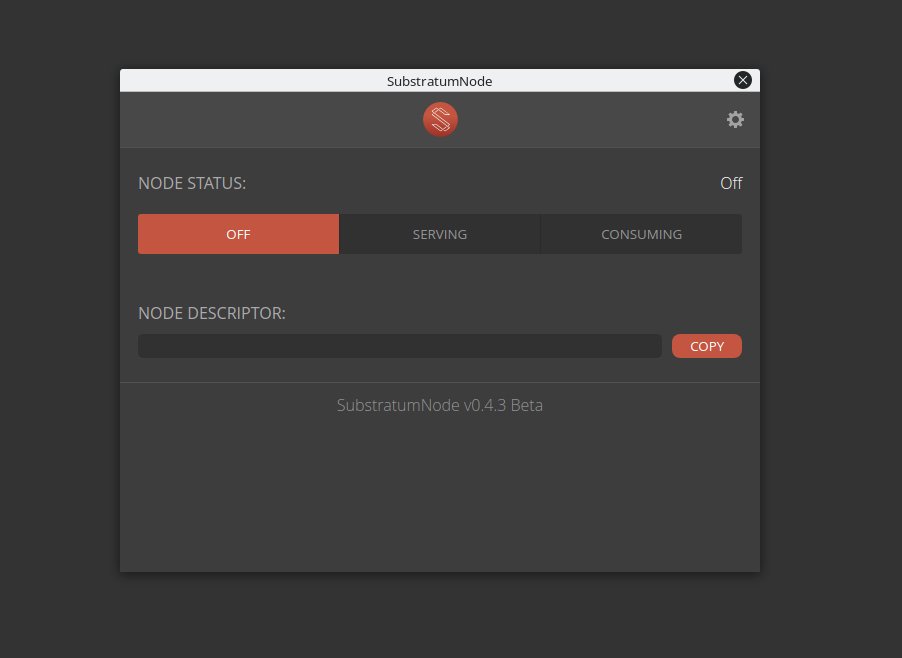Switch node status to CONSUMING

(641, 234)
